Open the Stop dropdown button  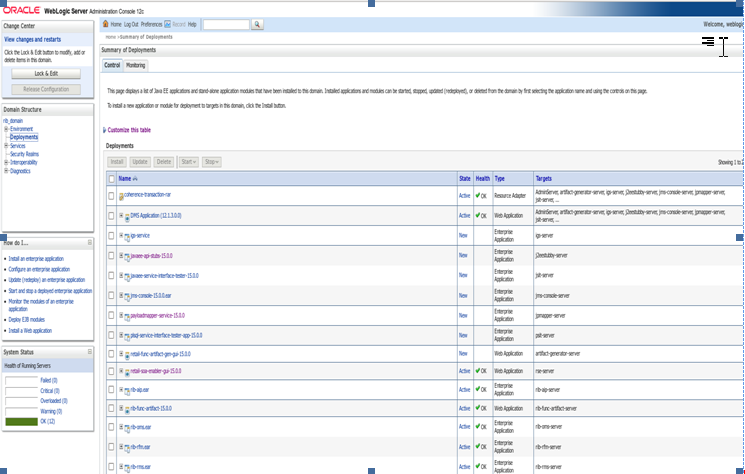212,162
